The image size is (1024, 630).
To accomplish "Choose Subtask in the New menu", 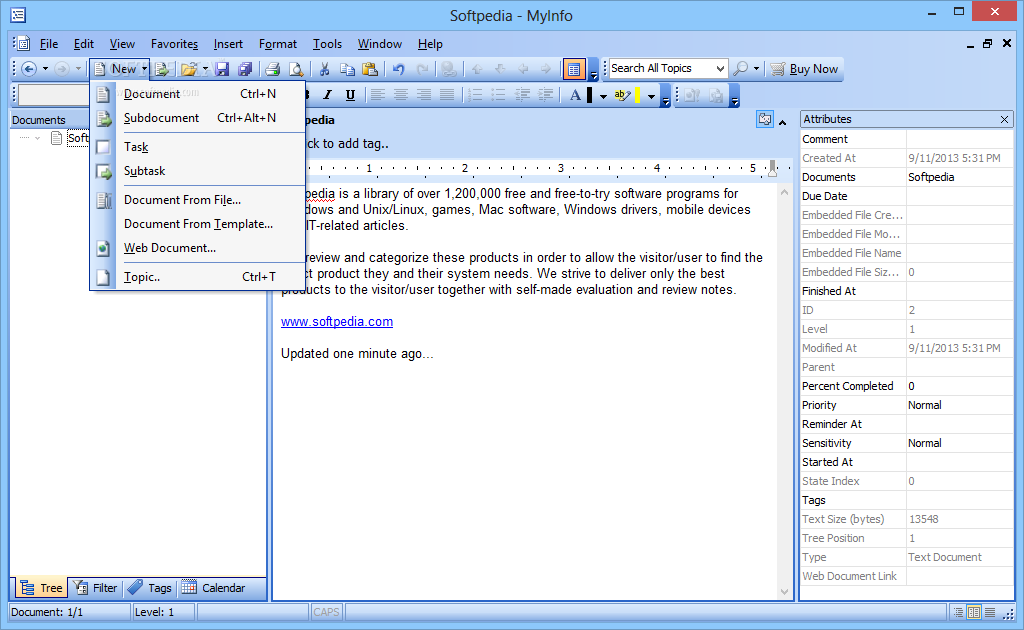I will pos(198,171).
